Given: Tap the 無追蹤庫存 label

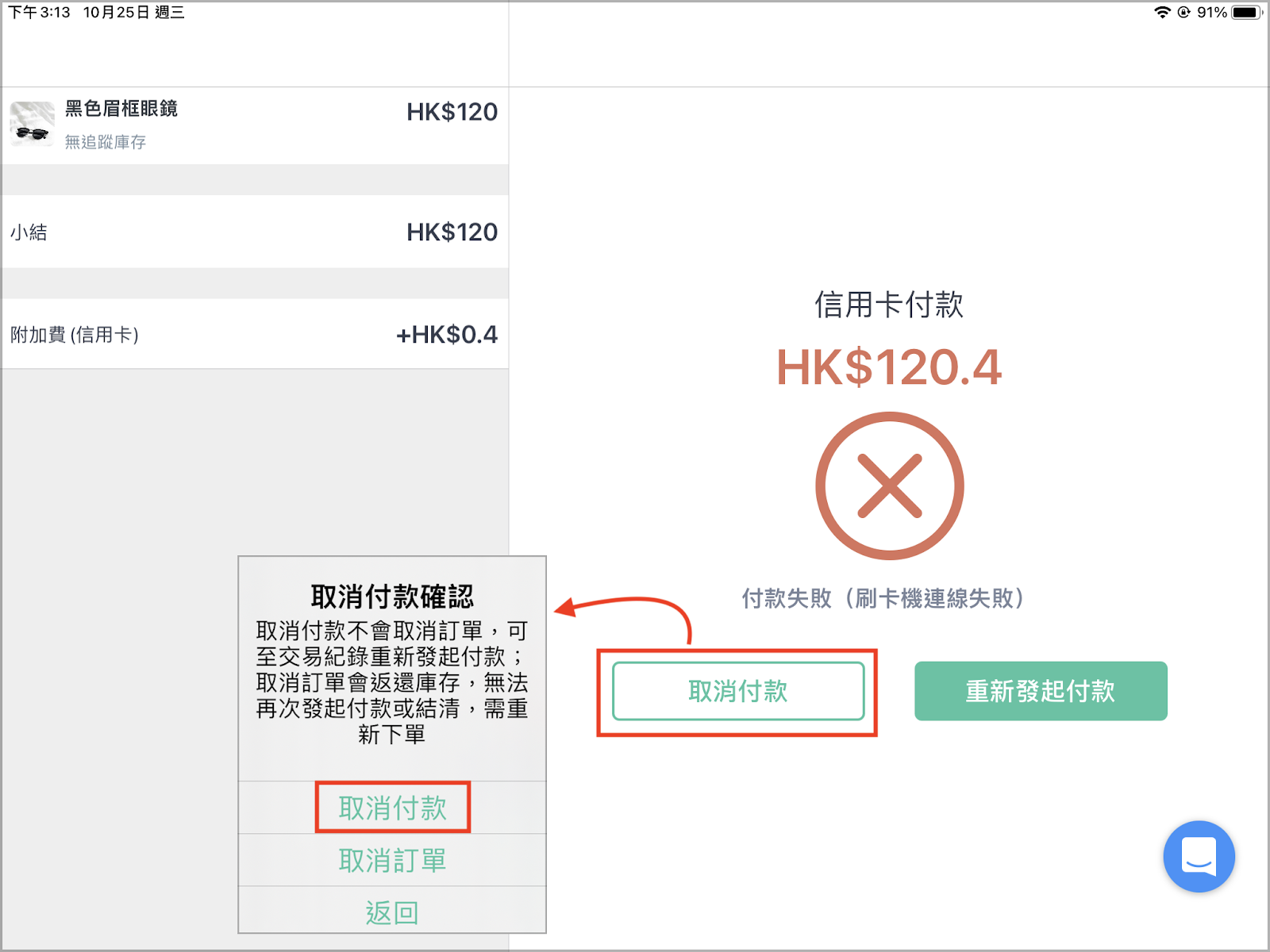Looking at the screenshot, I should pos(106,142).
